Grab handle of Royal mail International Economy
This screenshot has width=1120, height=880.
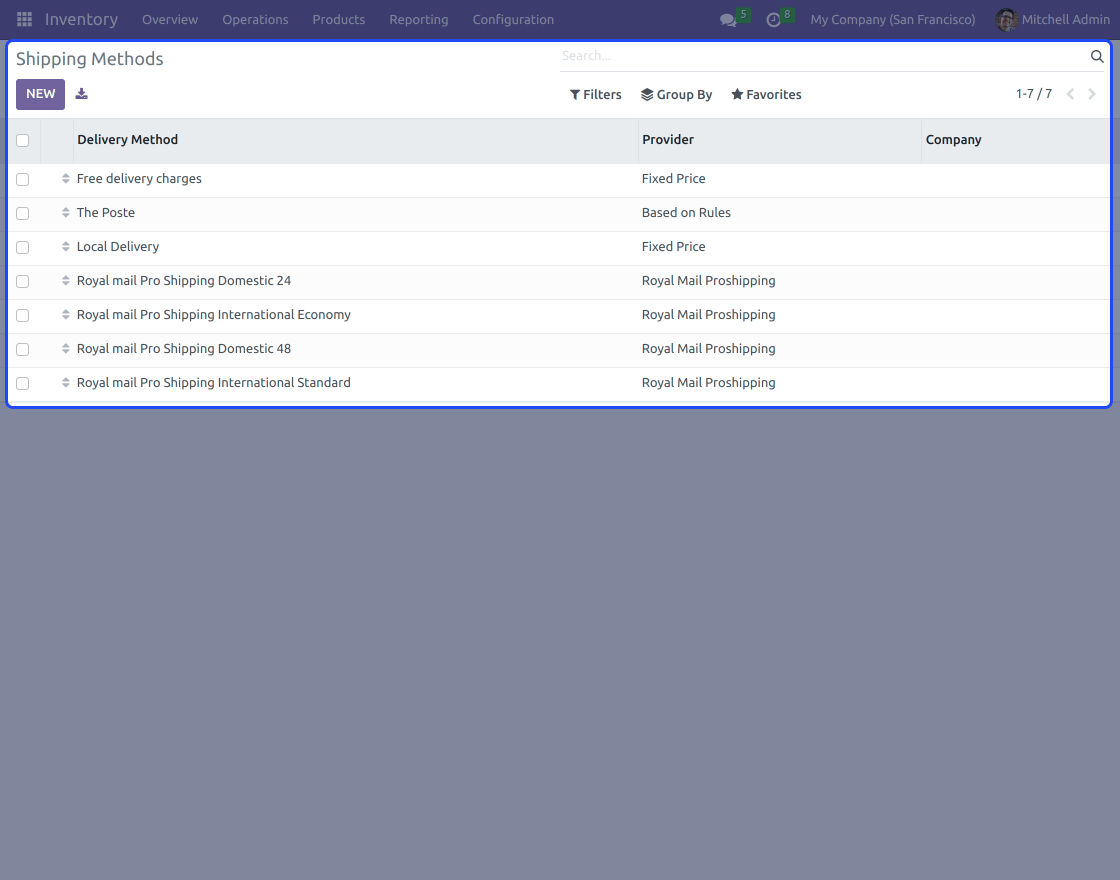[66, 315]
